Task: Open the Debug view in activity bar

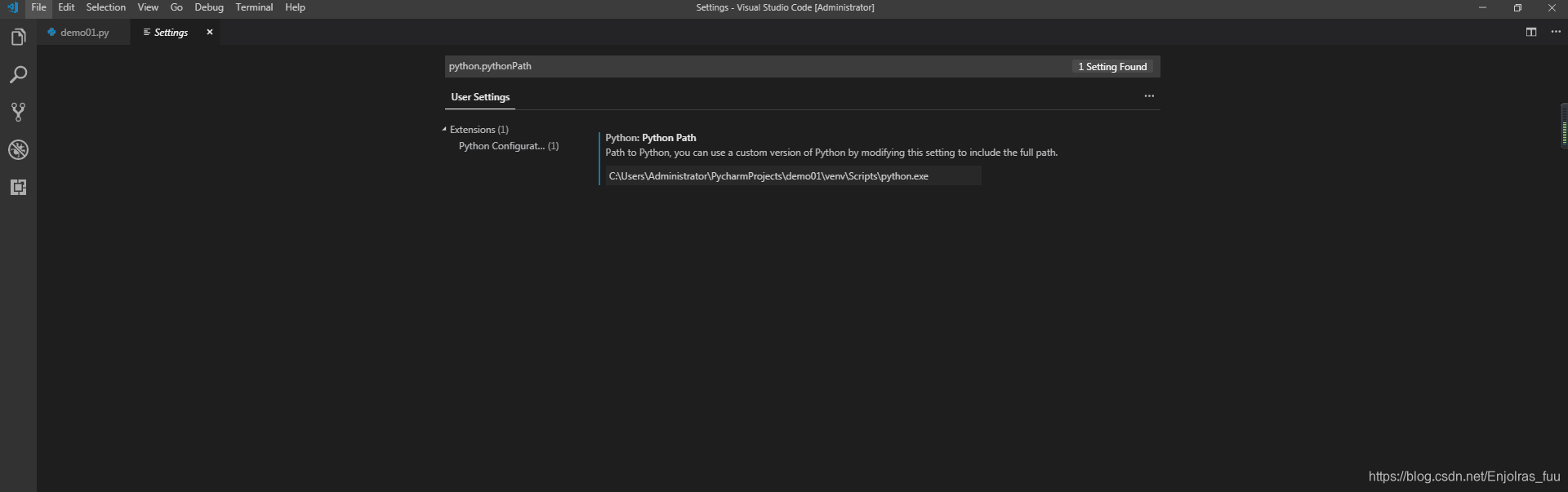Action: point(18,149)
